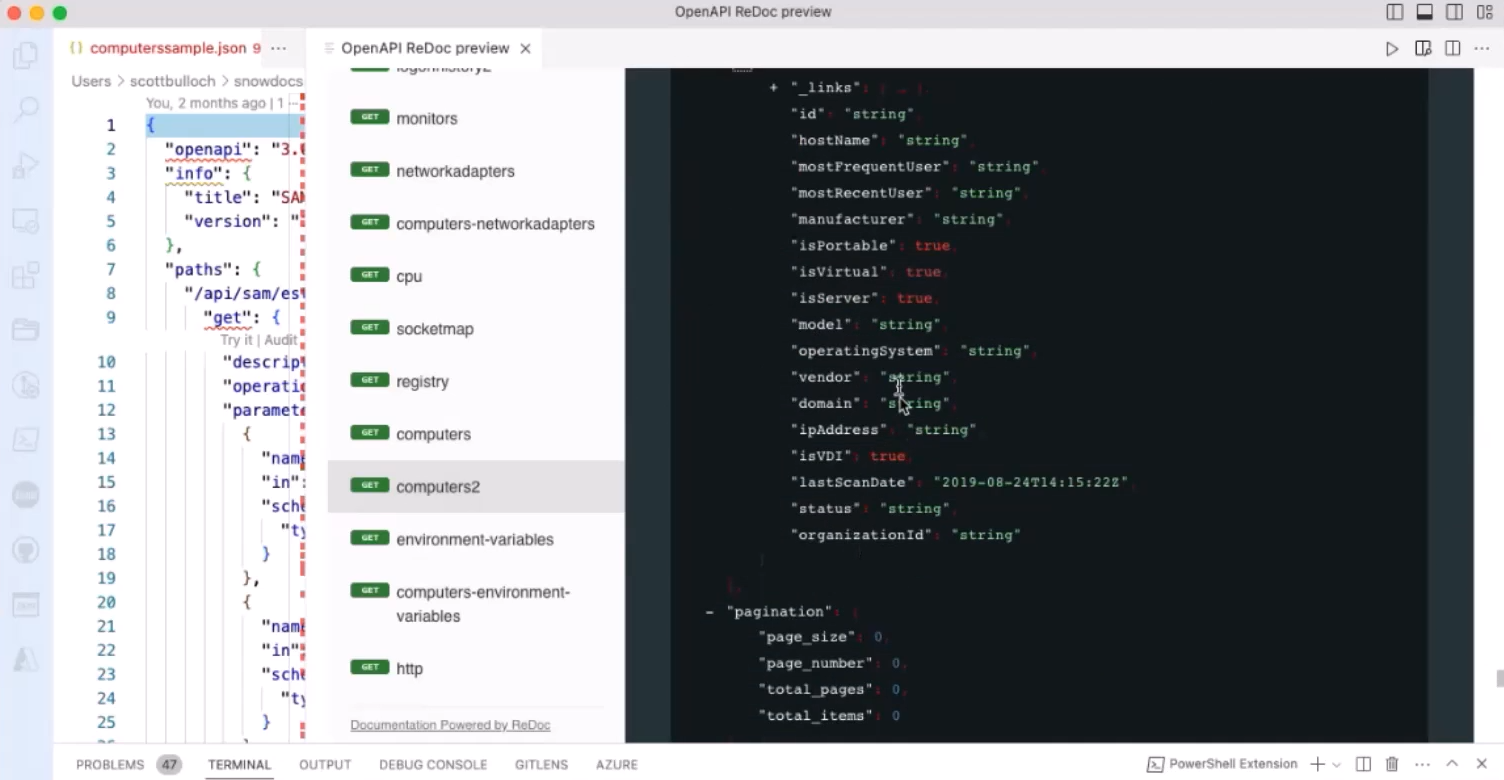Viewport: 1504px width, 780px height.
Task: Open the Explorer view in activity bar
Action: [x=26, y=55]
